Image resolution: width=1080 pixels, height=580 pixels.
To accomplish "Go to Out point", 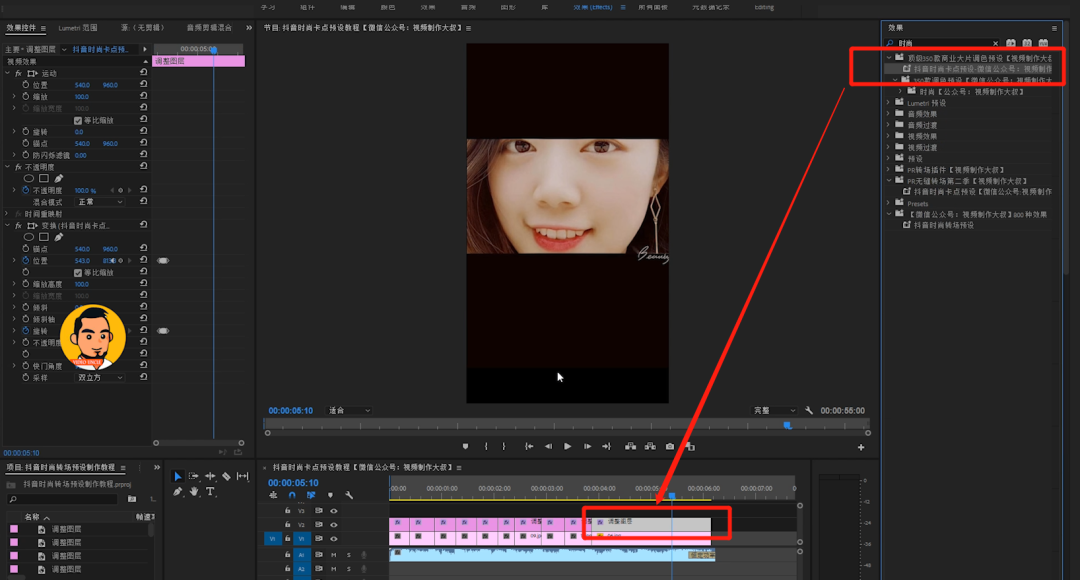I will pos(606,446).
